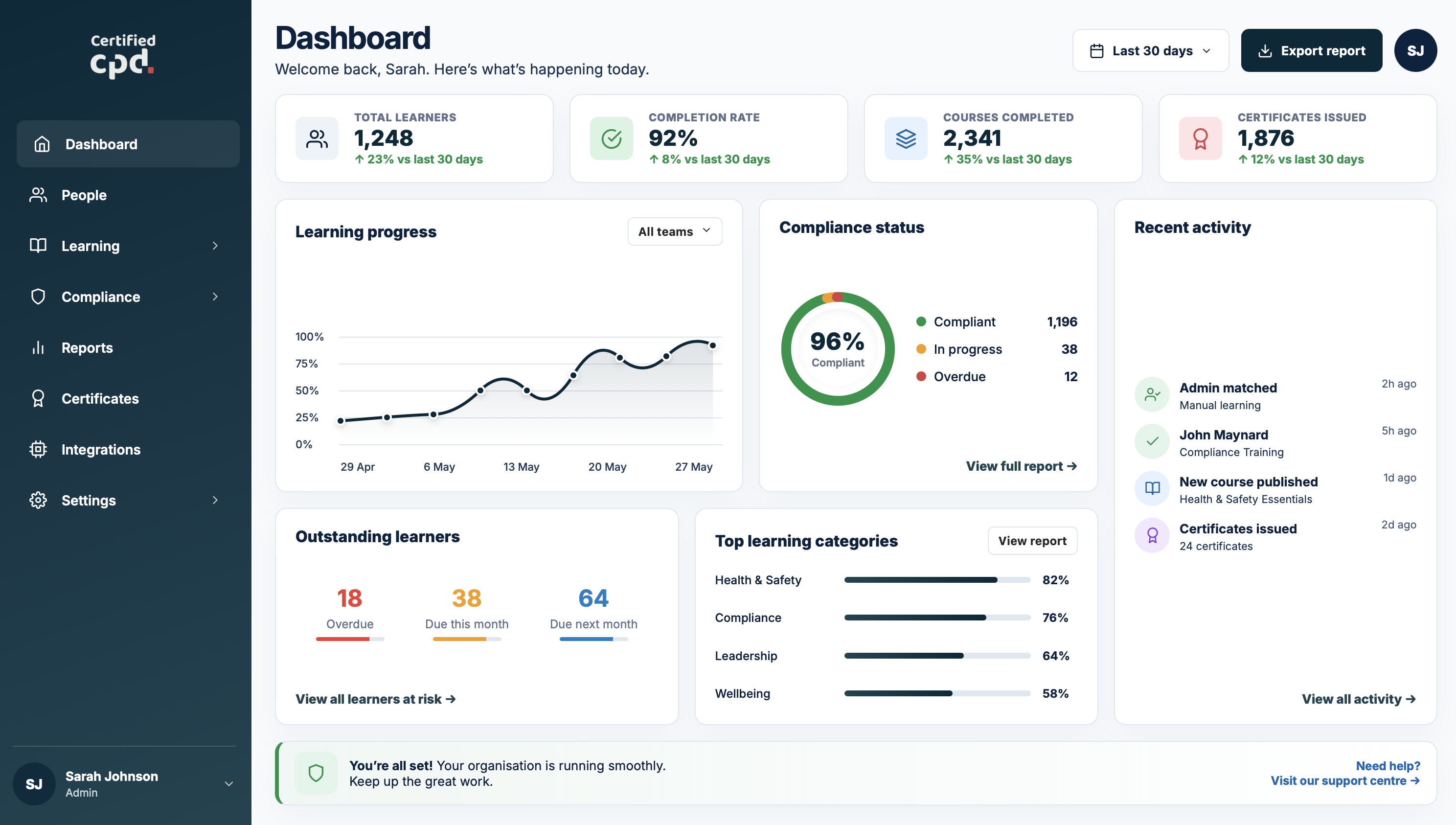This screenshot has height=825, width=1456.
Task: Click the orange In progress legend dot
Action: coord(921,349)
